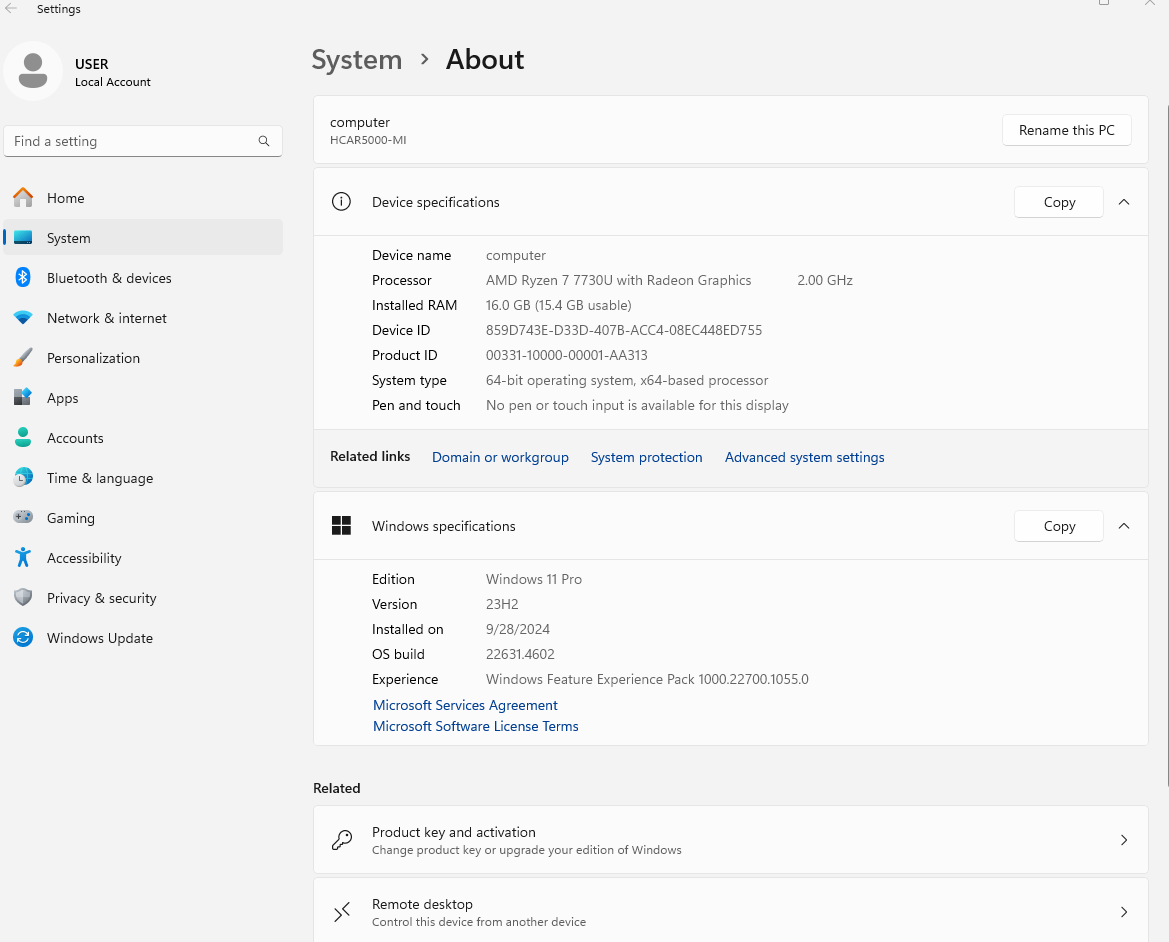Open Microsoft Software License Terms link
Image resolution: width=1169 pixels, height=942 pixels.
coord(476,726)
